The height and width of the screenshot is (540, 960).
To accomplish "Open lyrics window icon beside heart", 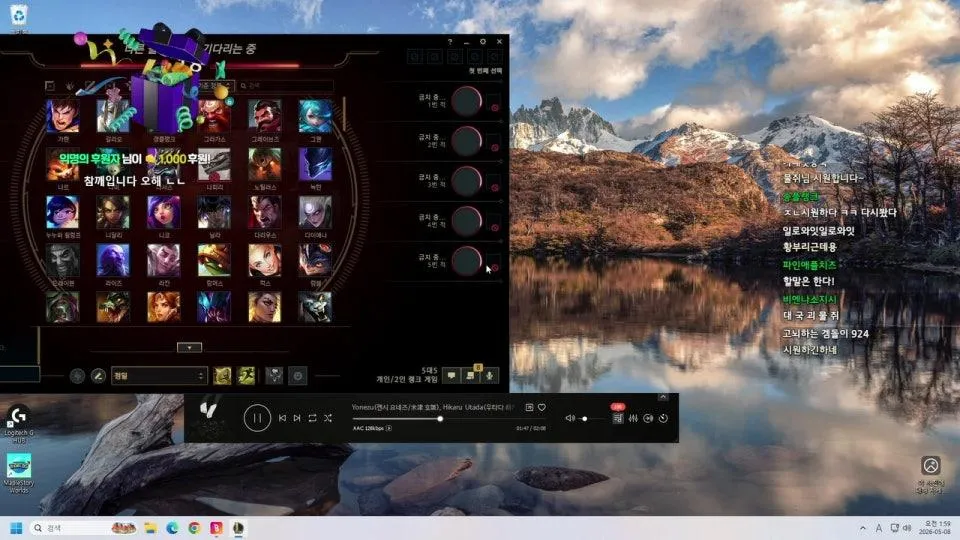I will 529,407.
